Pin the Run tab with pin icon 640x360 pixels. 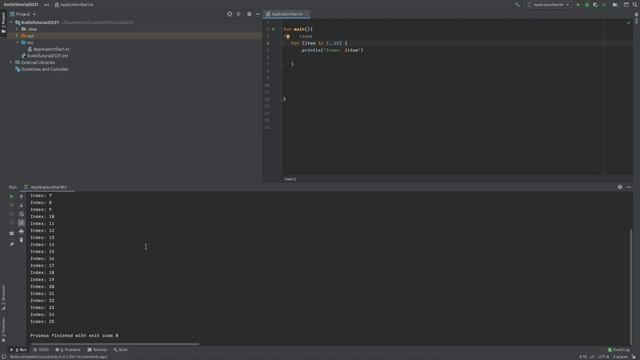point(11,244)
